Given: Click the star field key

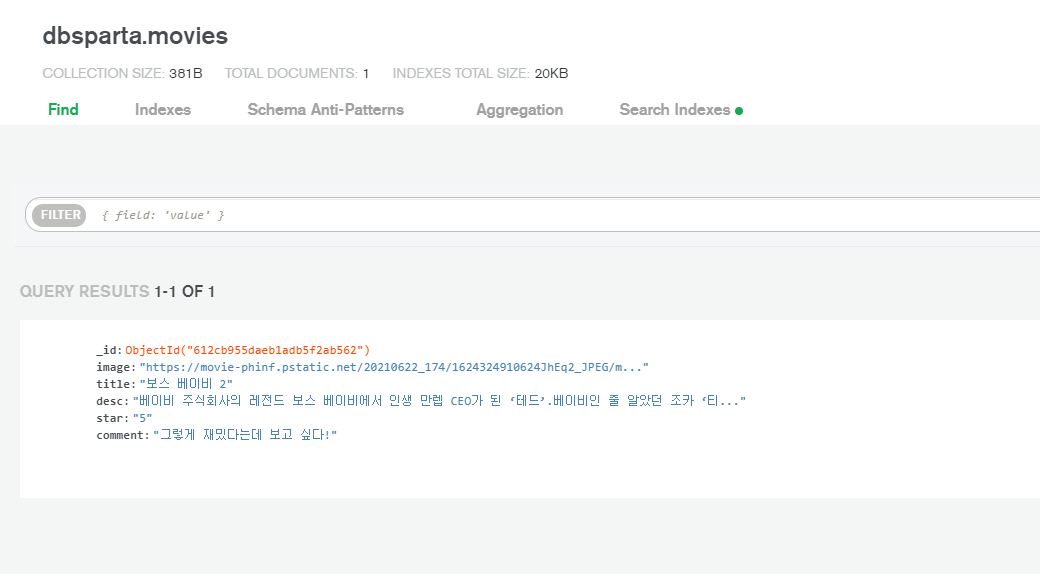Looking at the screenshot, I should pyautogui.click(x=112, y=418).
